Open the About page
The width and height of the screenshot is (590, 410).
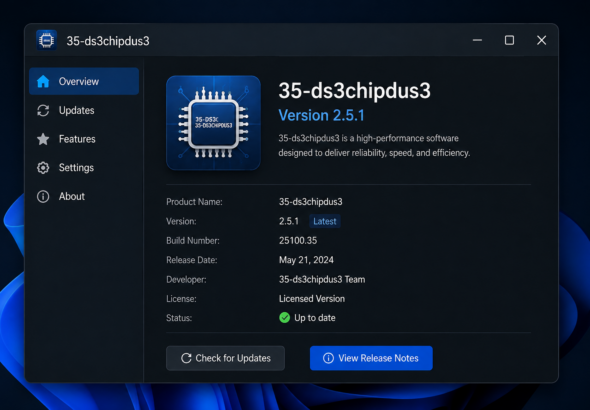[x=84, y=196]
